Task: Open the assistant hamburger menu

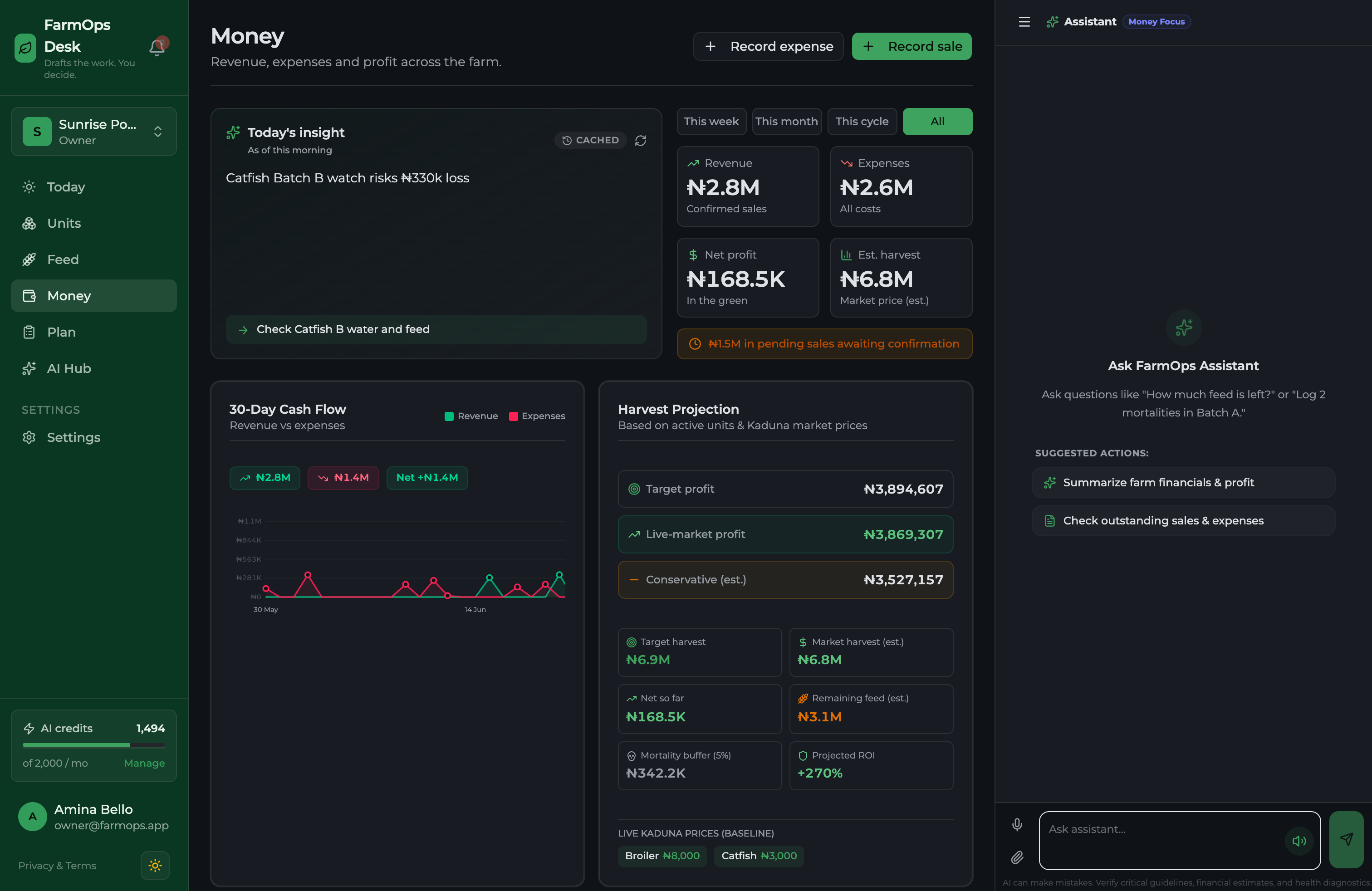Action: [x=1024, y=22]
